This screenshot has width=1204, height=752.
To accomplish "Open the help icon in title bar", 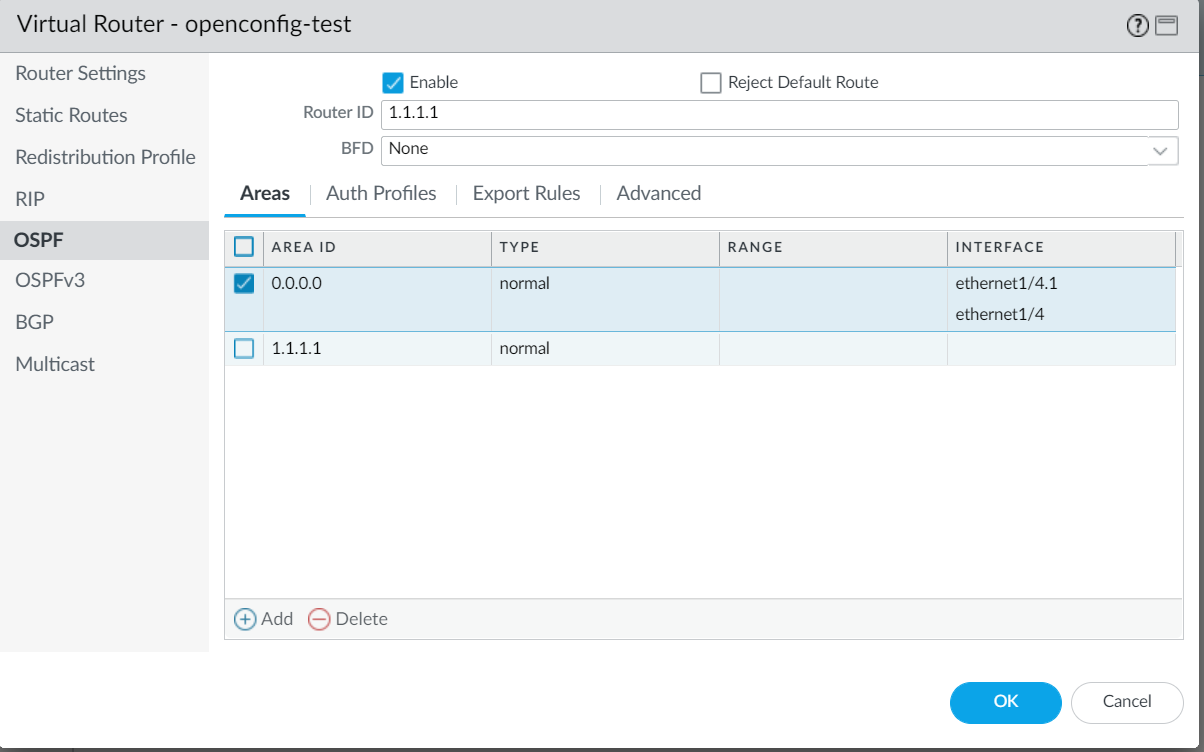I will [x=1137, y=26].
